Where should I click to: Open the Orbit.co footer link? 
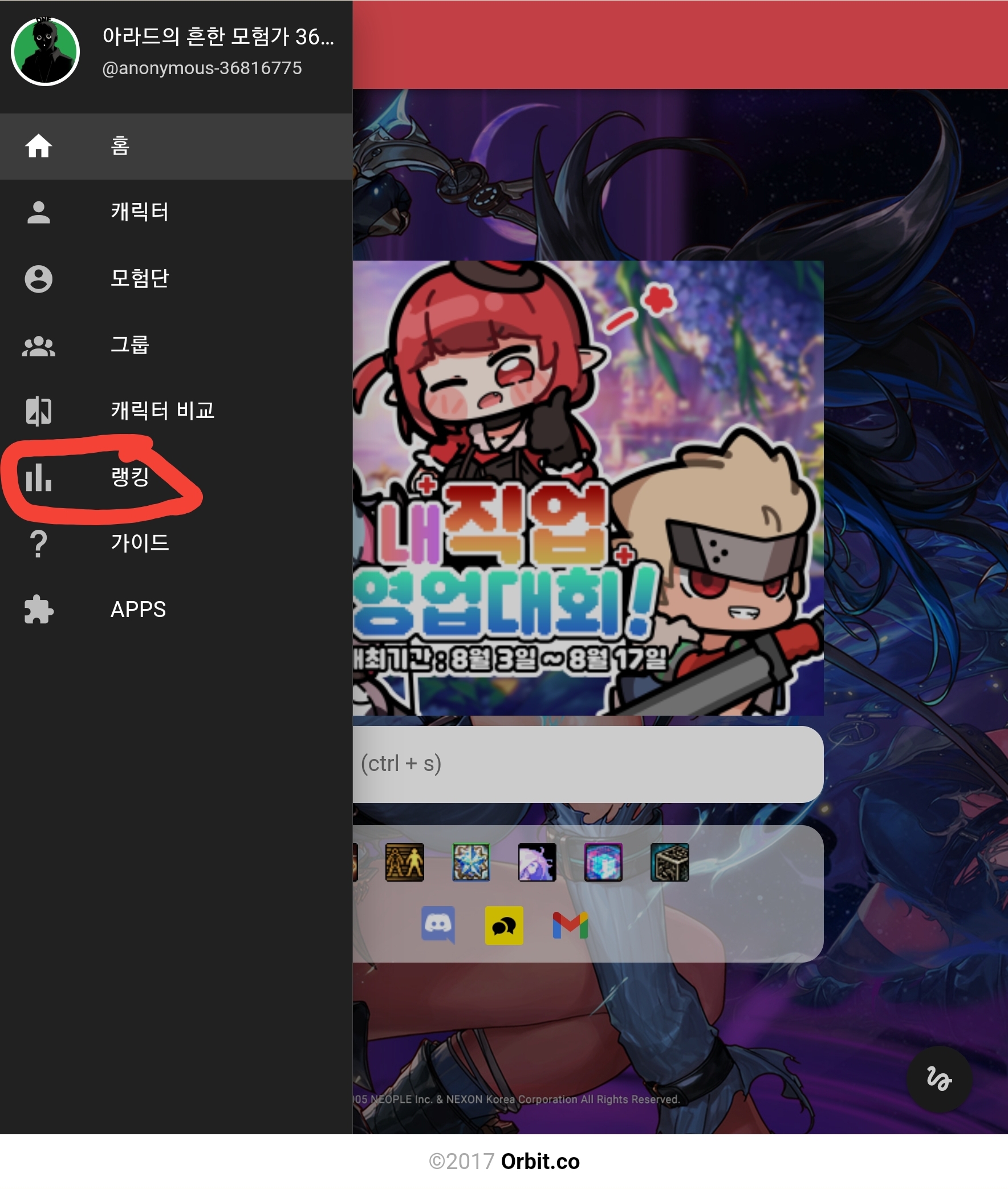tap(540, 1162)
